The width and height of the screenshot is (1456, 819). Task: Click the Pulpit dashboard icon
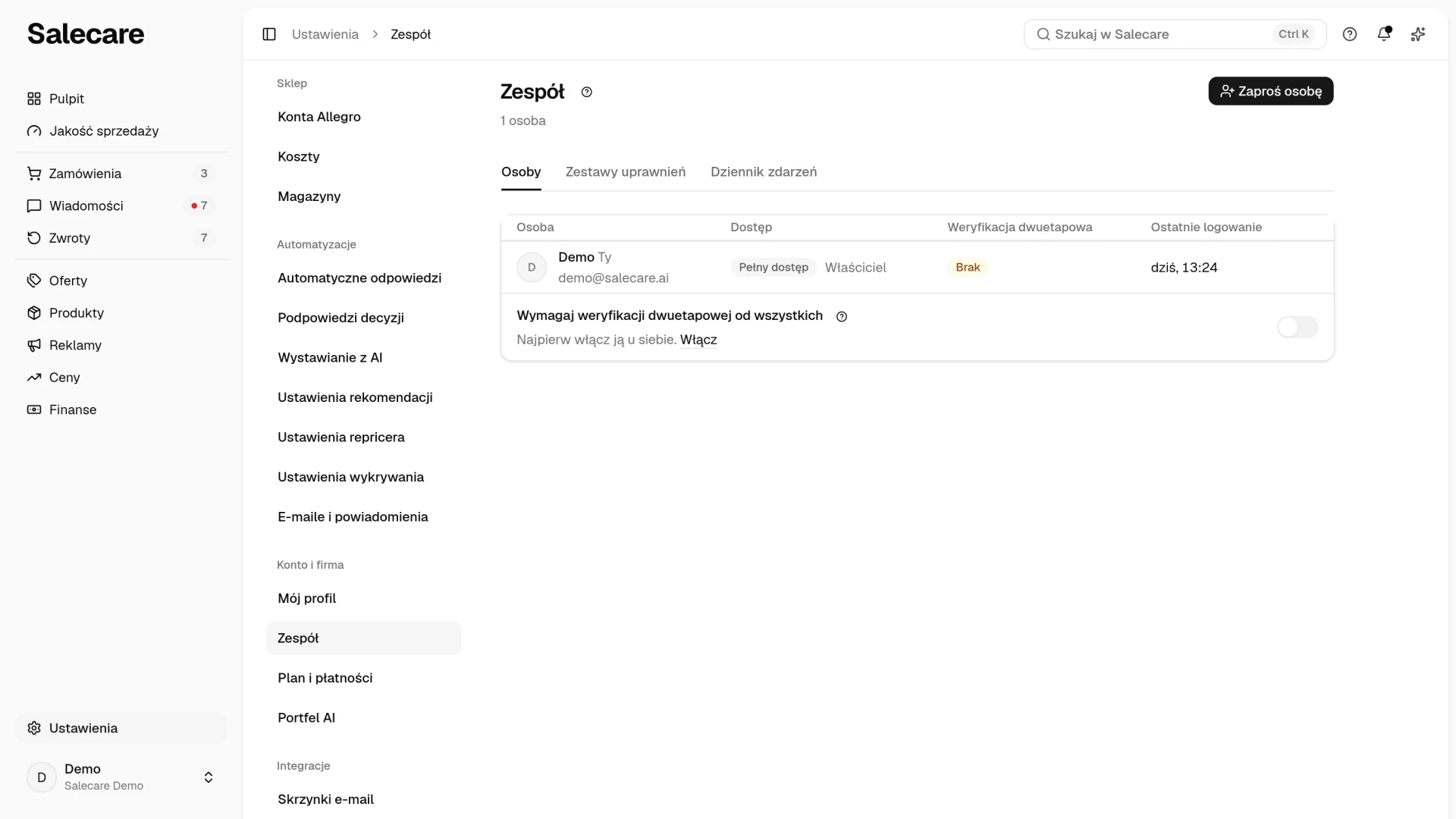[34, 99]
